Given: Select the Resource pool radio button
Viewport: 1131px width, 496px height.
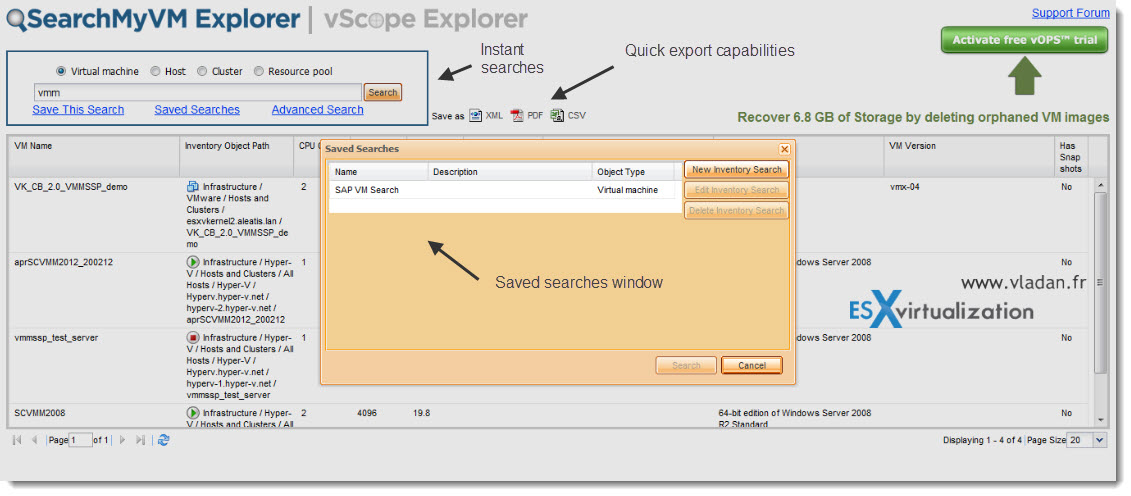Looking at the screenshot, I should [259, 71].
